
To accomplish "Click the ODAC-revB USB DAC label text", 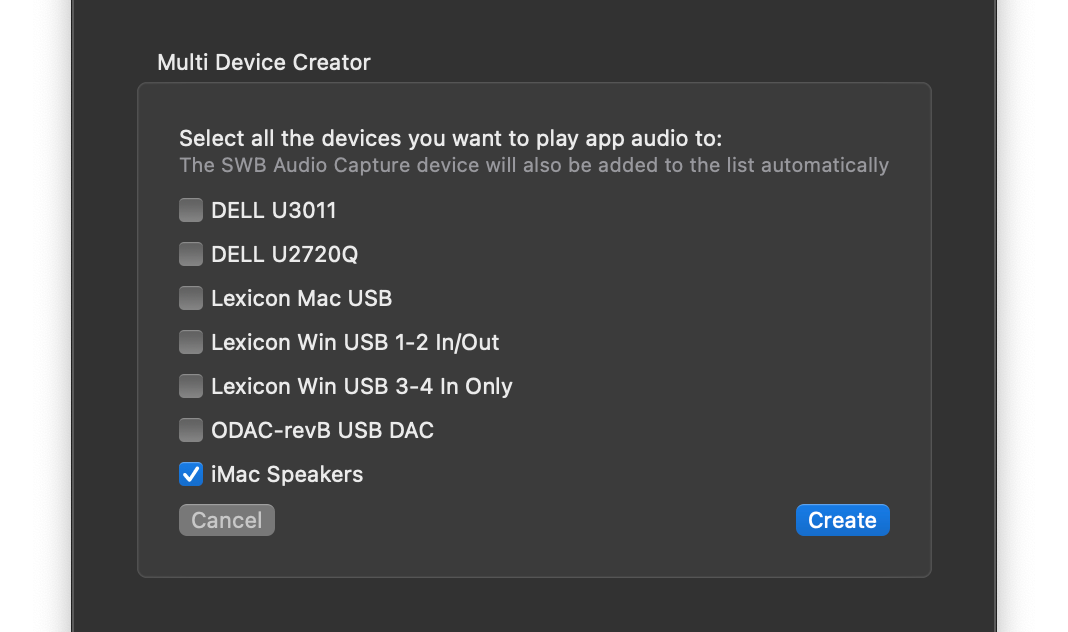I will coord(322,430).
